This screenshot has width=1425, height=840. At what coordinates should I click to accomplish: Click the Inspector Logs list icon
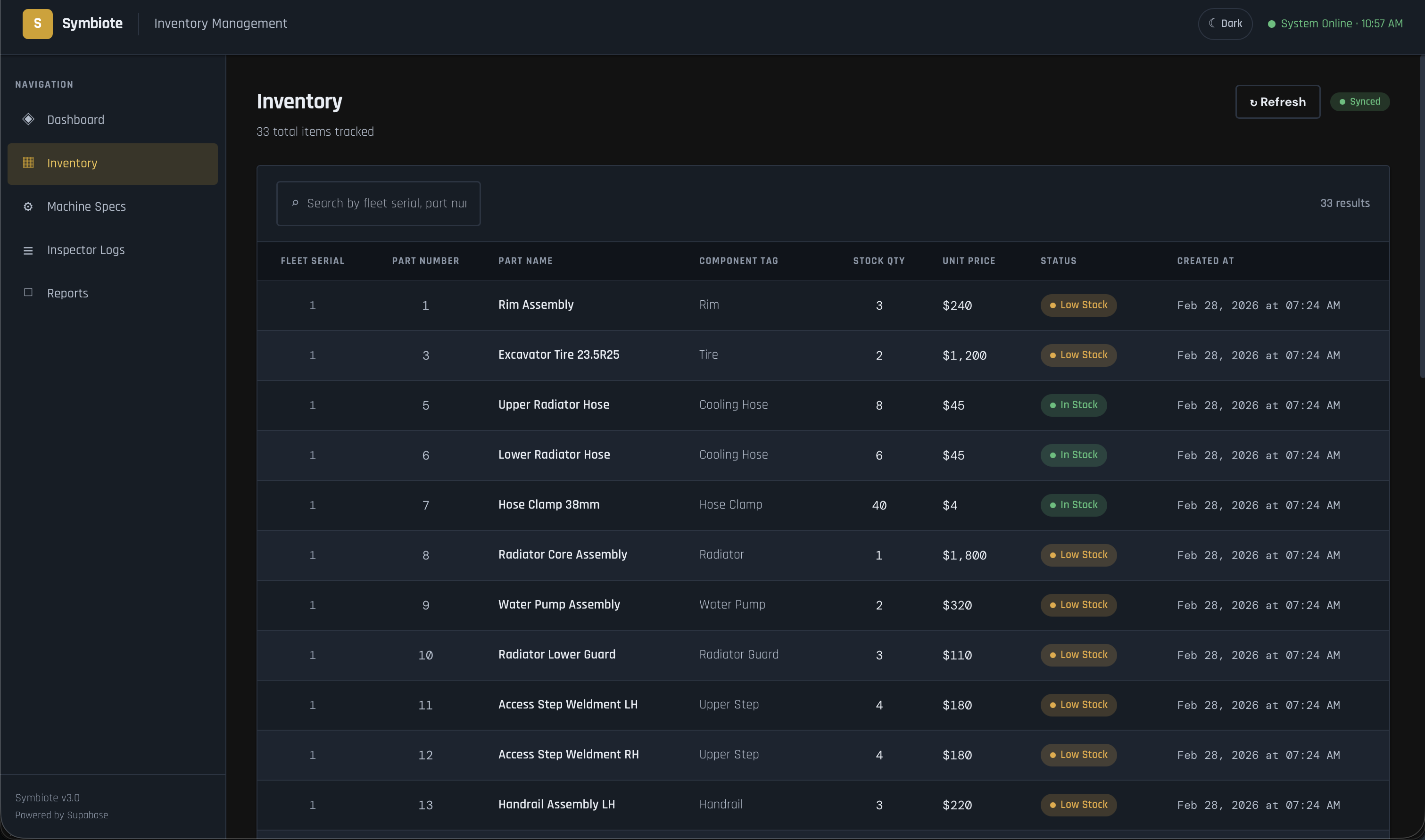[28, 250]
